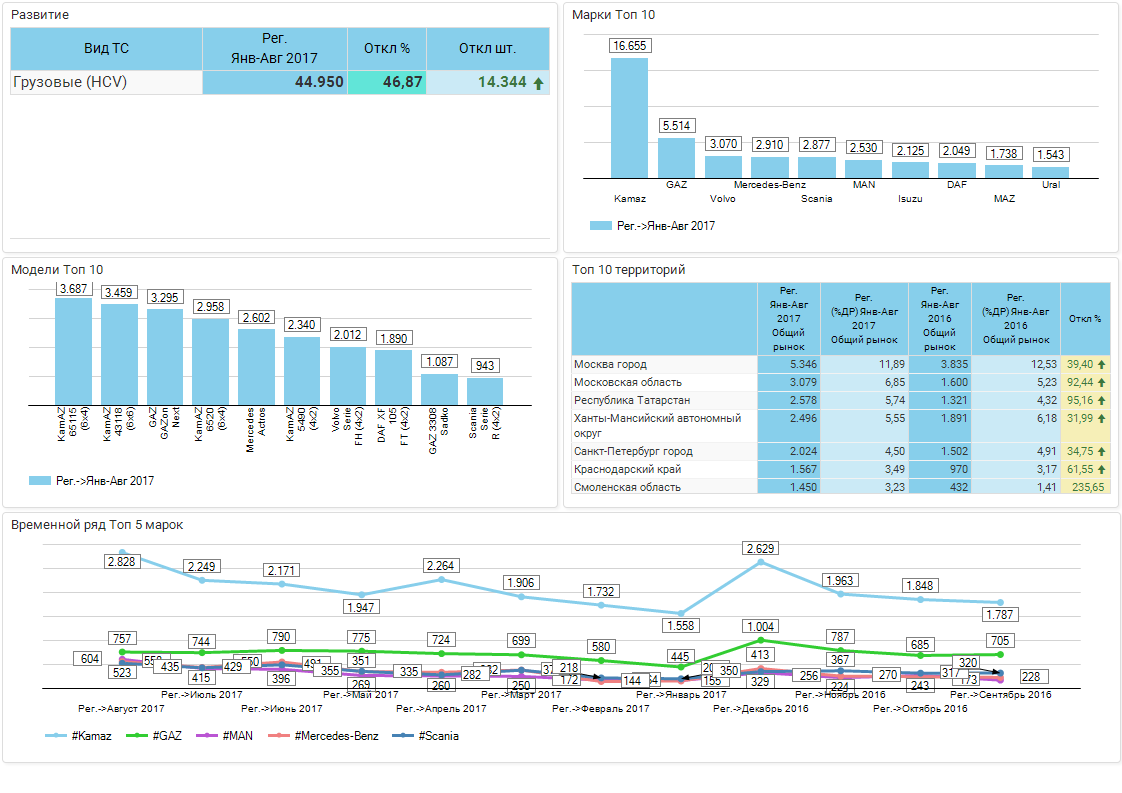Click the up arrow next to 31,99
Screen dimensions: 1122x793
click(x=1101, y=418)
